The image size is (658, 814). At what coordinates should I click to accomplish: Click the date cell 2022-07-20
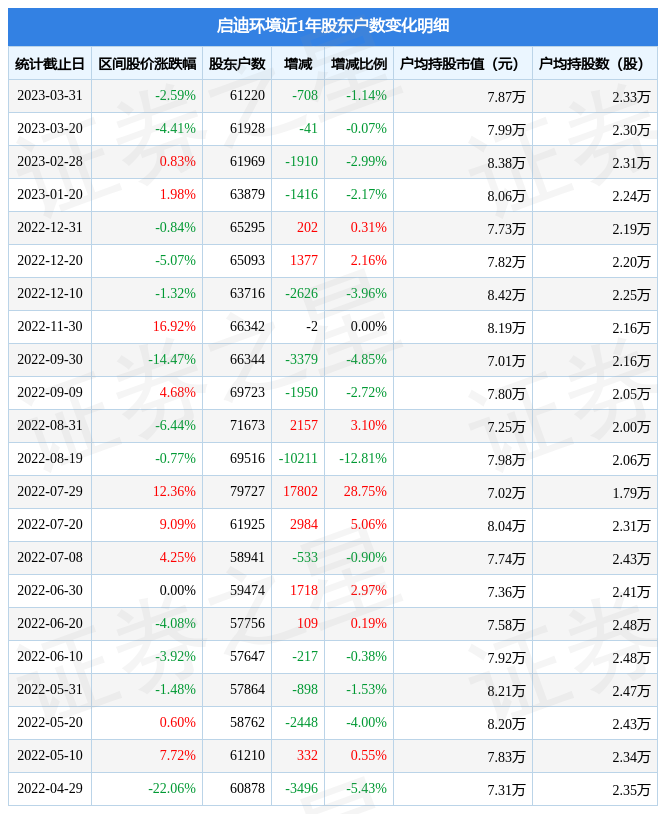click(50, 524)
